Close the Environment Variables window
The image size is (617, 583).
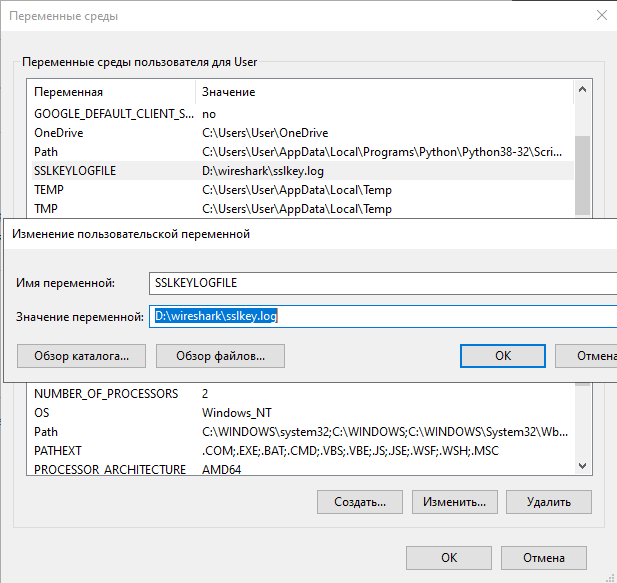click(602, 15)
